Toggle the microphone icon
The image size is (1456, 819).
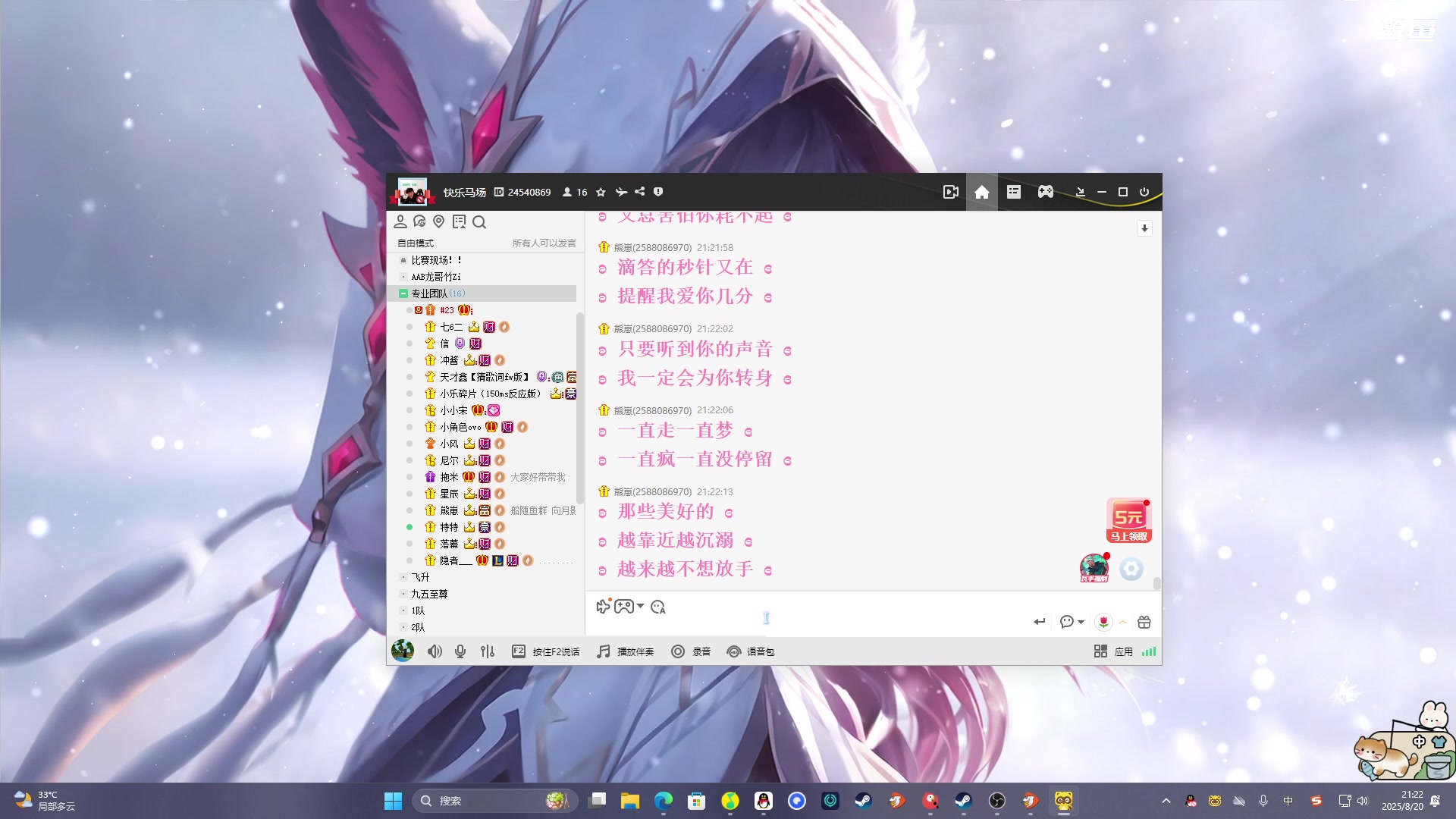pyautogui.click(x=460, y=651)
